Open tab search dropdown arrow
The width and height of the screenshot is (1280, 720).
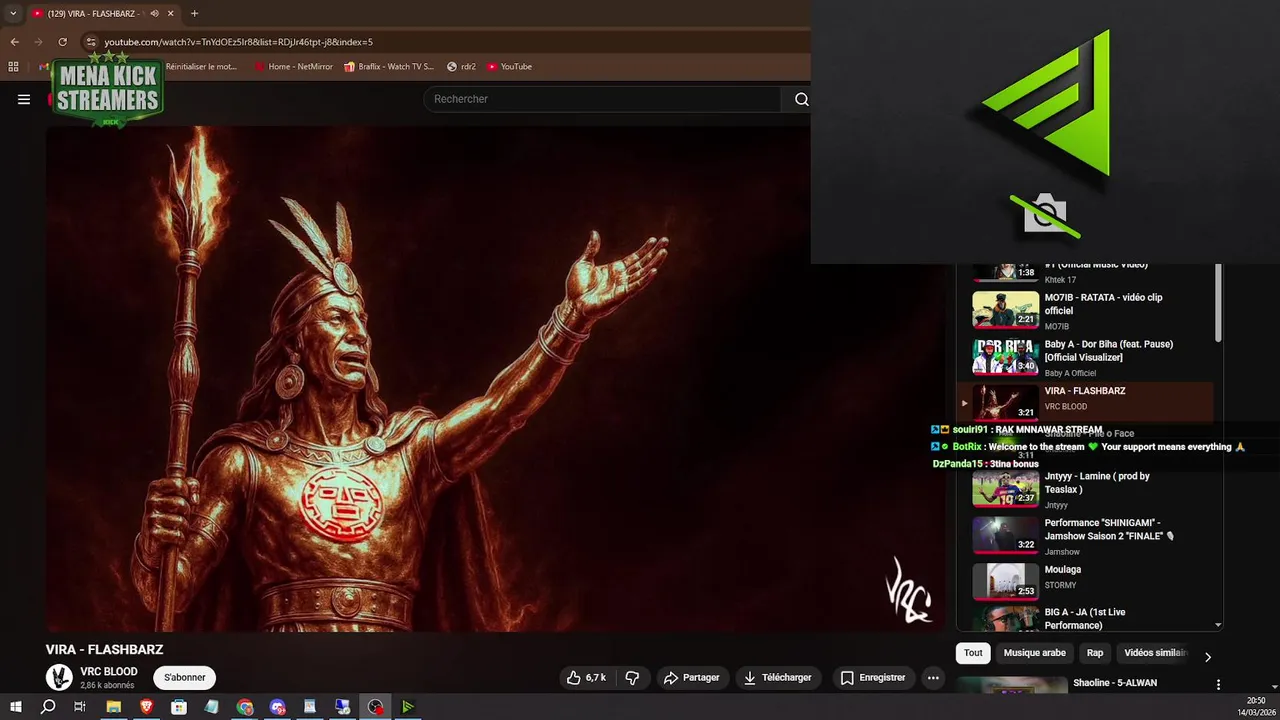(13, 14)
